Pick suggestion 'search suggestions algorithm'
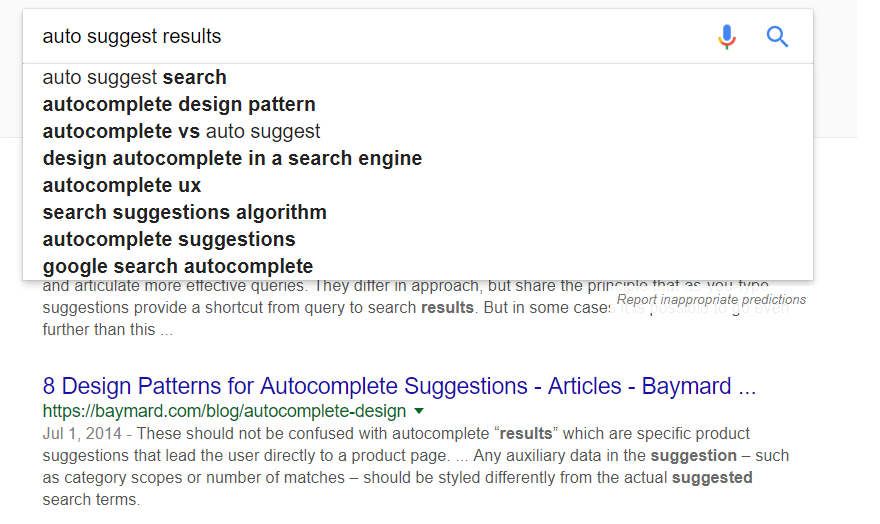 (x=418, y=212)
